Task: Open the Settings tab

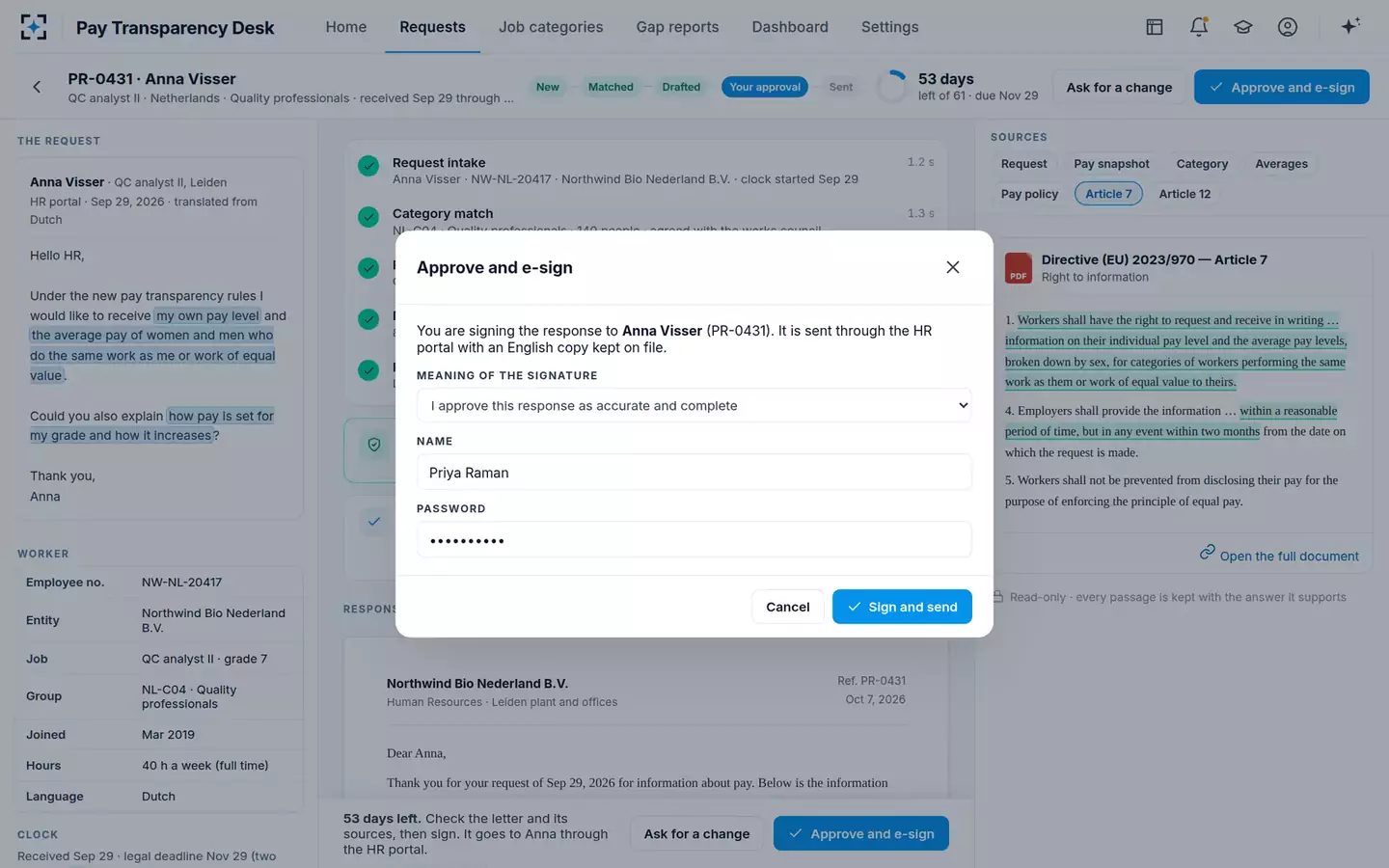Action: point(889,27)
